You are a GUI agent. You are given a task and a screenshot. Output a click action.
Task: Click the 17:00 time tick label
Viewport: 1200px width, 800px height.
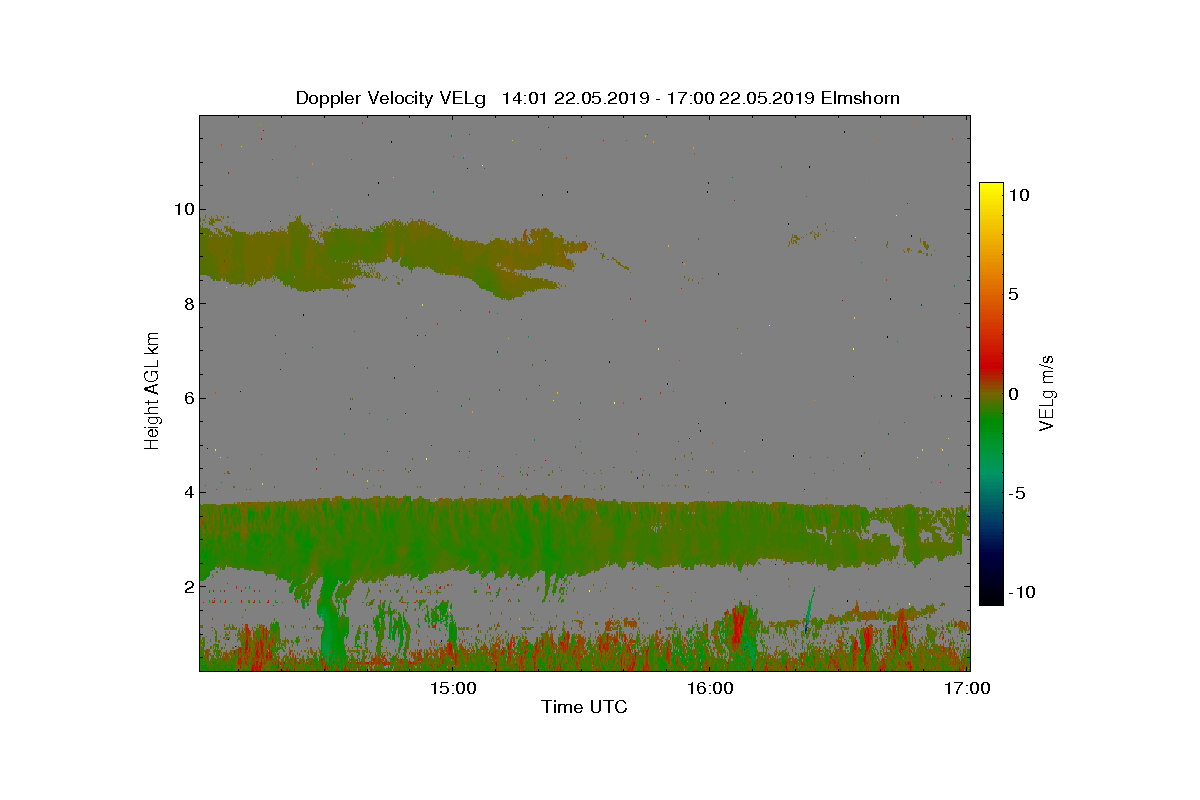tap(966, 688)
